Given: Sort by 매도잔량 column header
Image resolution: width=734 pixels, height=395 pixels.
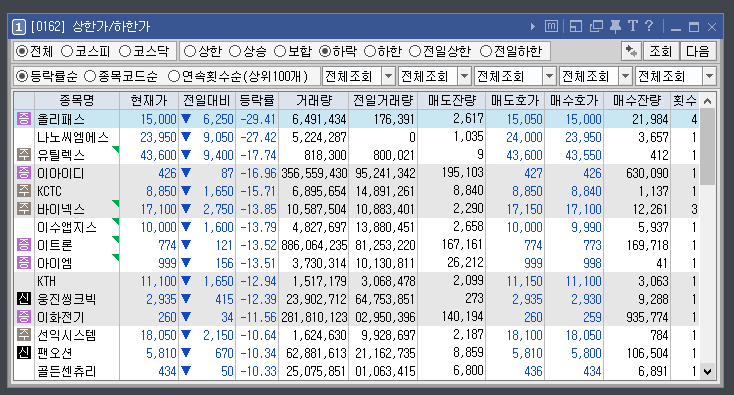Looking at the screenshot, I should [x=452, y=100].
